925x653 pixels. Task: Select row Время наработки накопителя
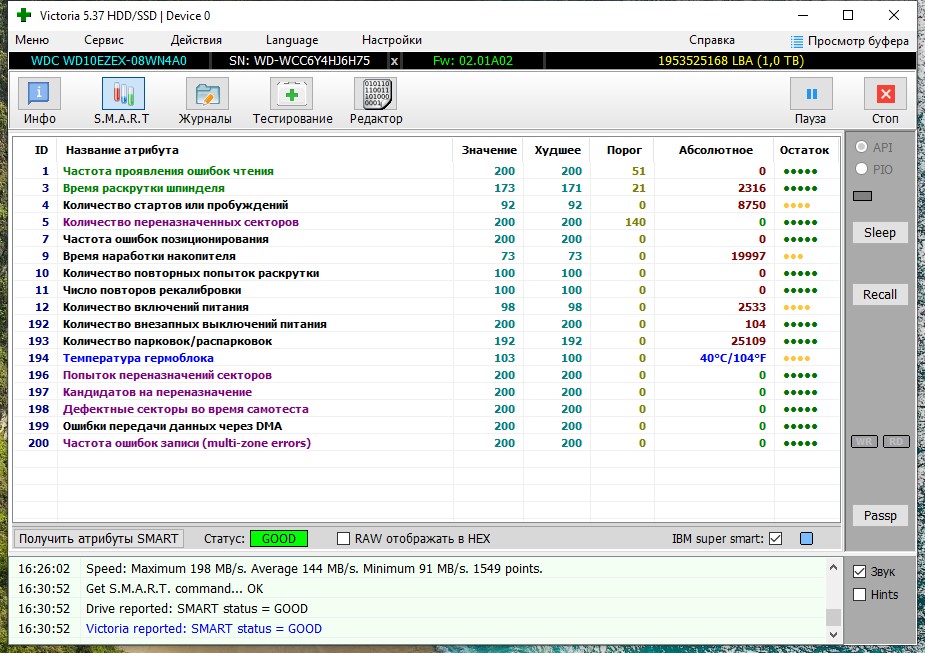[x=427, y=256]
